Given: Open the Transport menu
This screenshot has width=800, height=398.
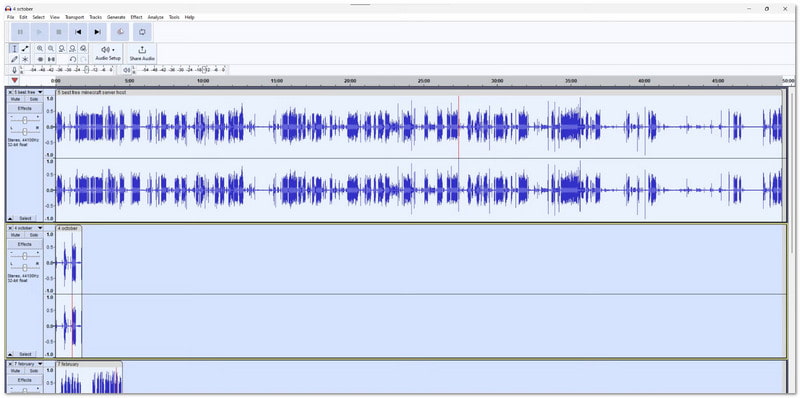Looking at the screenshot, I should pos(74,17).
